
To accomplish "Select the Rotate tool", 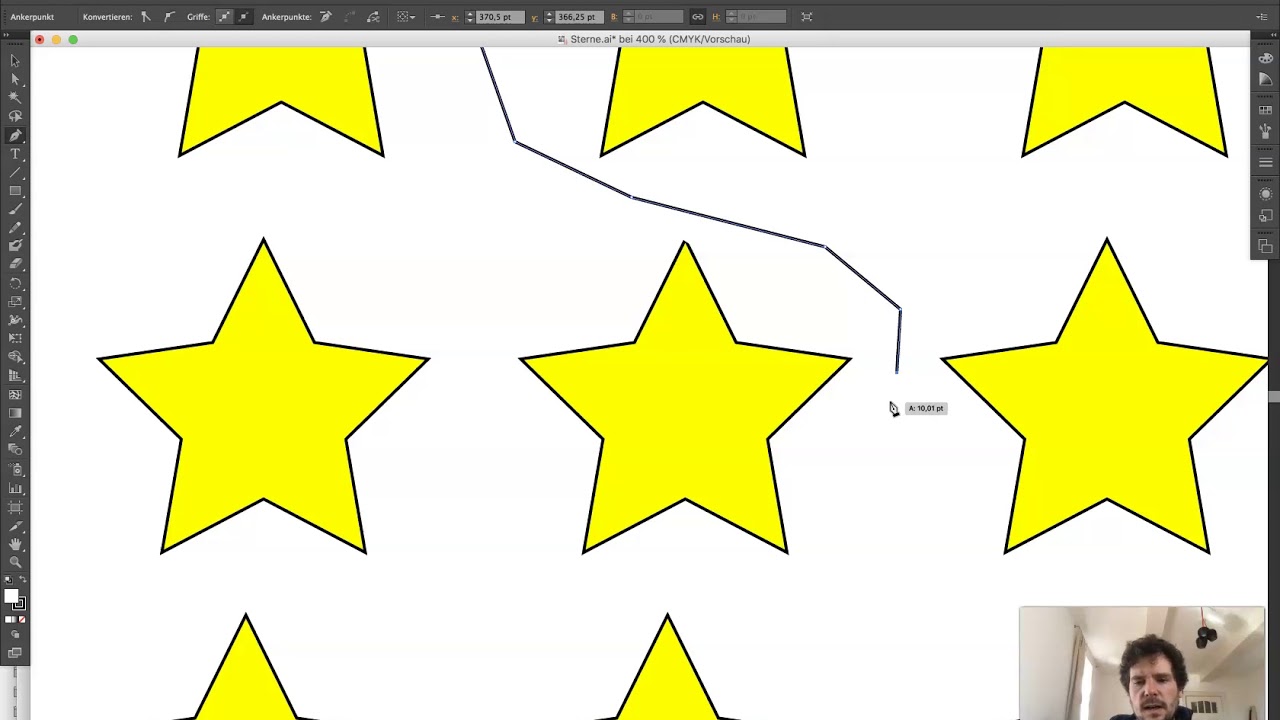I will pos(15,283).
